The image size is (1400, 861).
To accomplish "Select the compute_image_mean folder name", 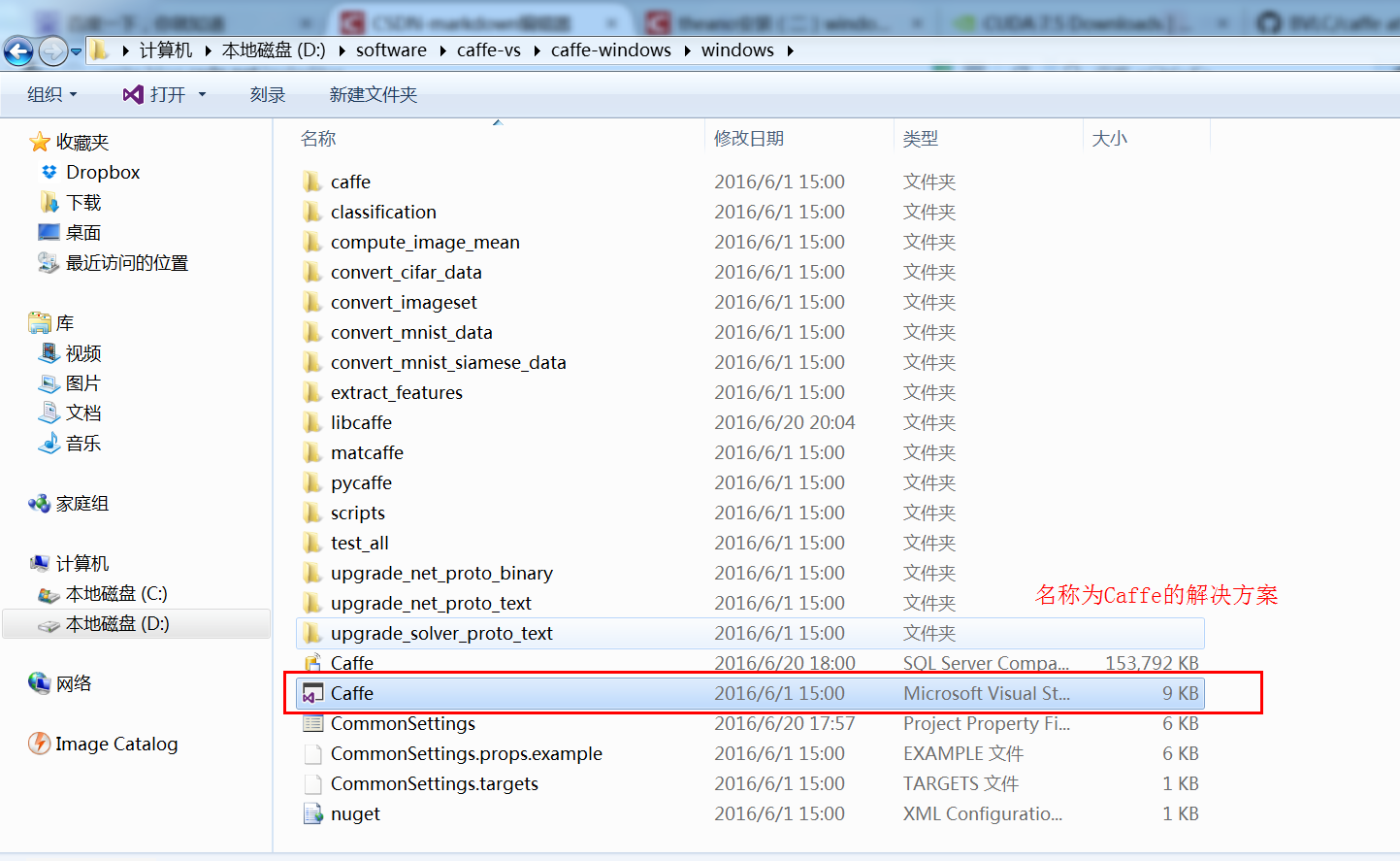I will (425, 242).
